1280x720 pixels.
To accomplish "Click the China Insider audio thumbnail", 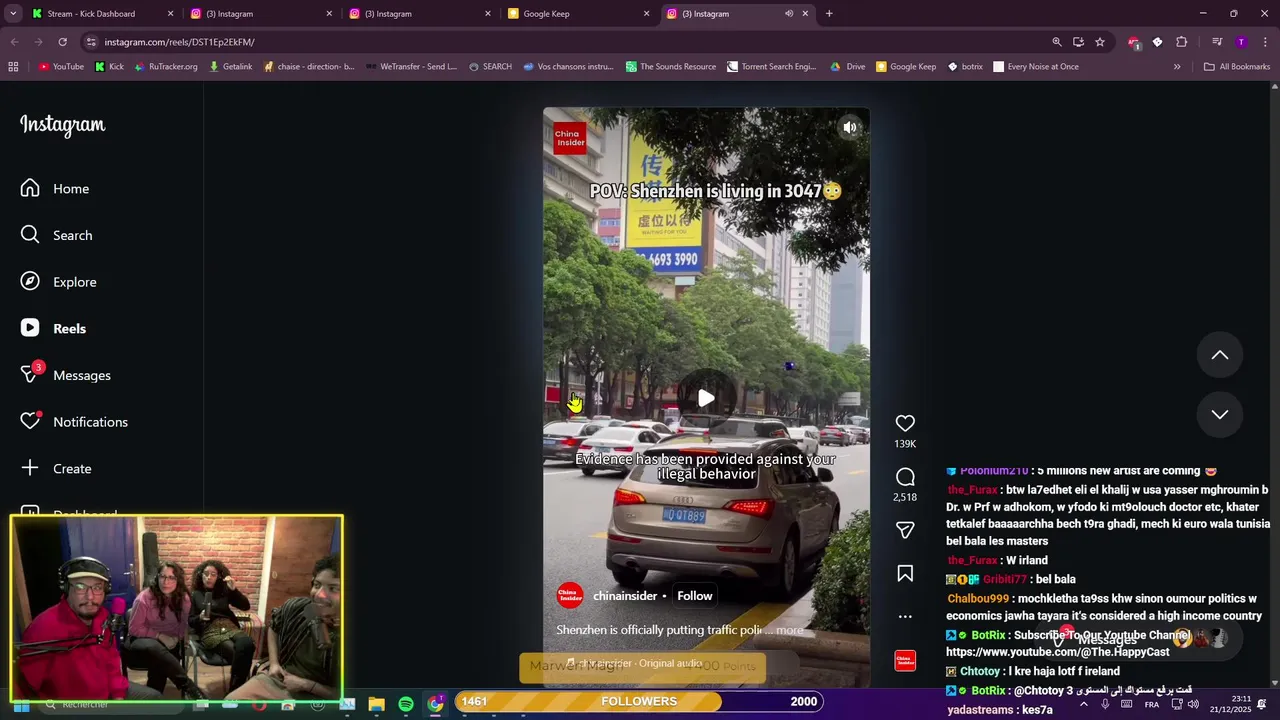I will 905,661.
